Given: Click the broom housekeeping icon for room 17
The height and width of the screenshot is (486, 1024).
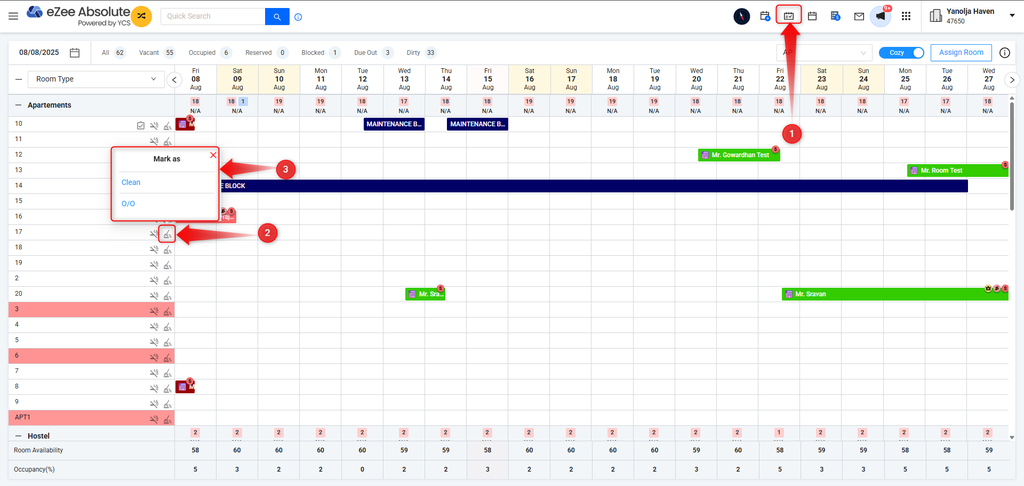Looking at the screenshot, I should (168, 234).
